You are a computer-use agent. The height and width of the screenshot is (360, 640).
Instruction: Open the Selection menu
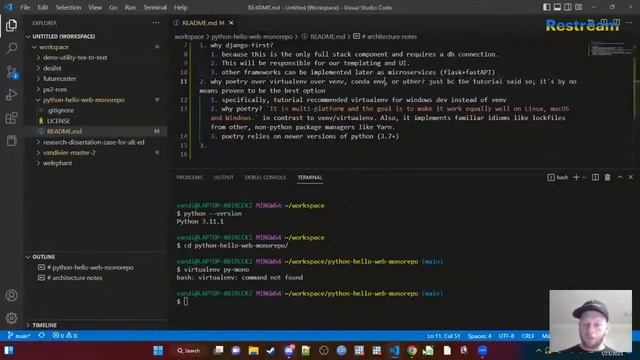click(68, 7)
